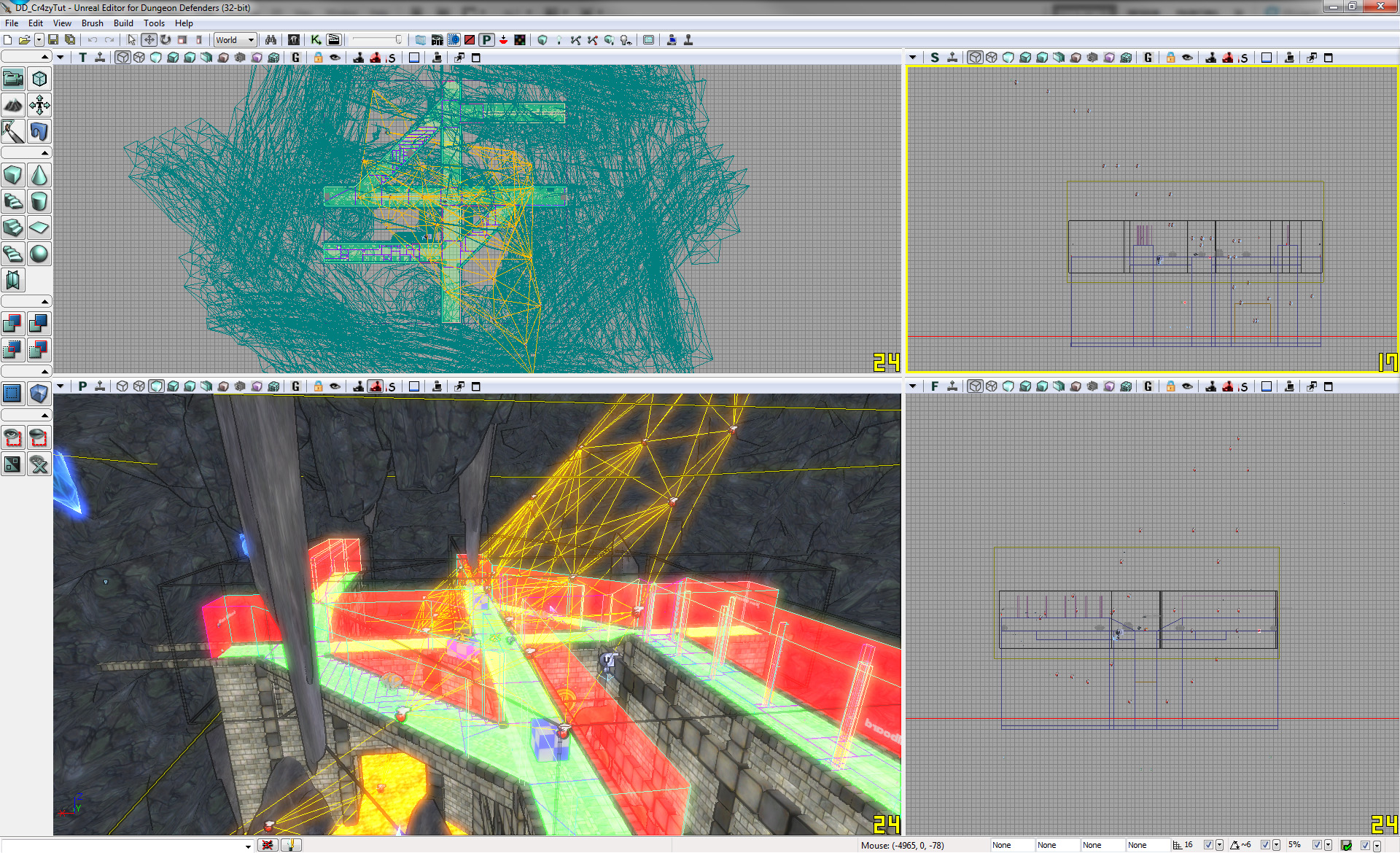Add Special Brush from toolbox
1400x853 pixels.
[13, 394]
